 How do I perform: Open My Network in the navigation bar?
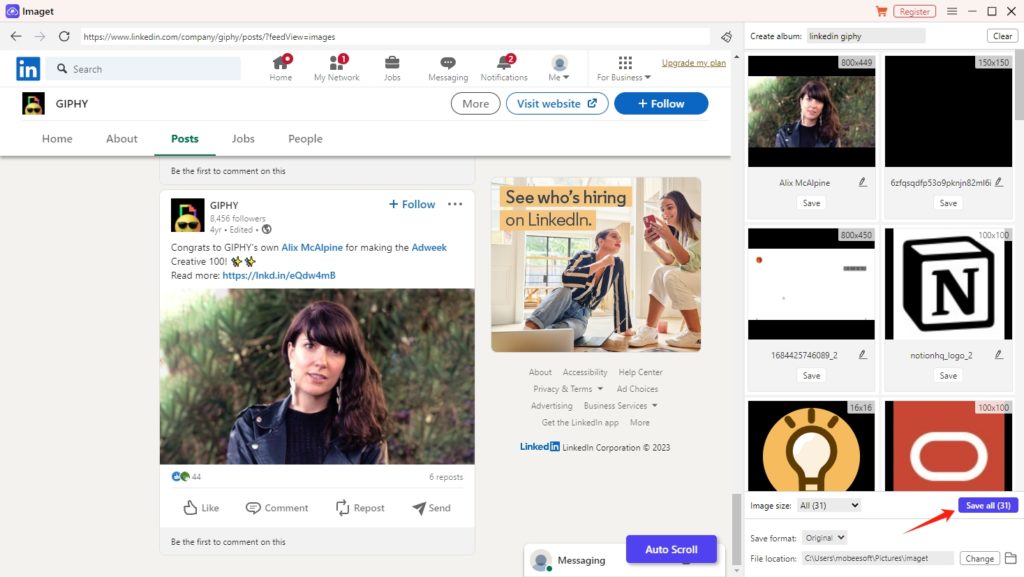pyautogui.click(x=336, y=61)
